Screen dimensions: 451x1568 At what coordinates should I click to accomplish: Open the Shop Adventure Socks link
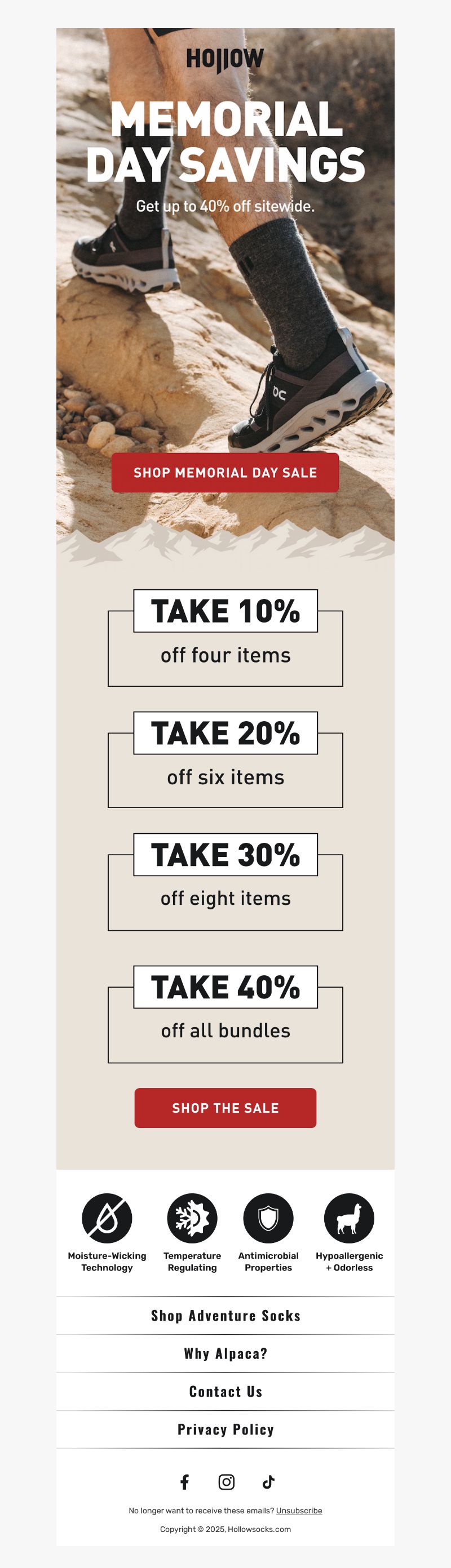click(225, 1316)
